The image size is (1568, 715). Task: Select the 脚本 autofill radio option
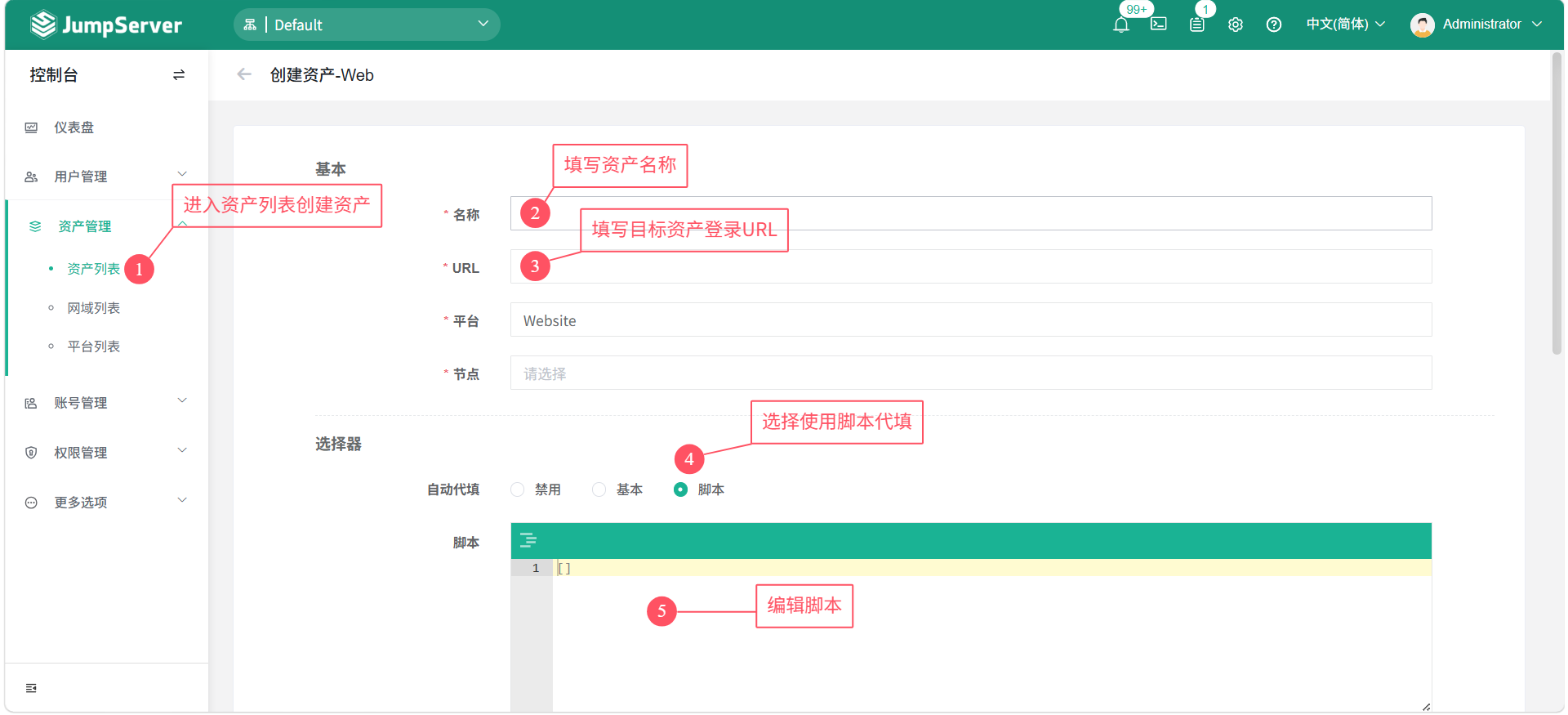681,489
